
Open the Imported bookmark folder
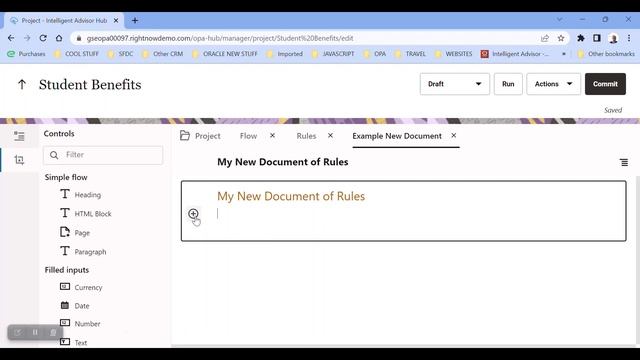click(284, 54)
